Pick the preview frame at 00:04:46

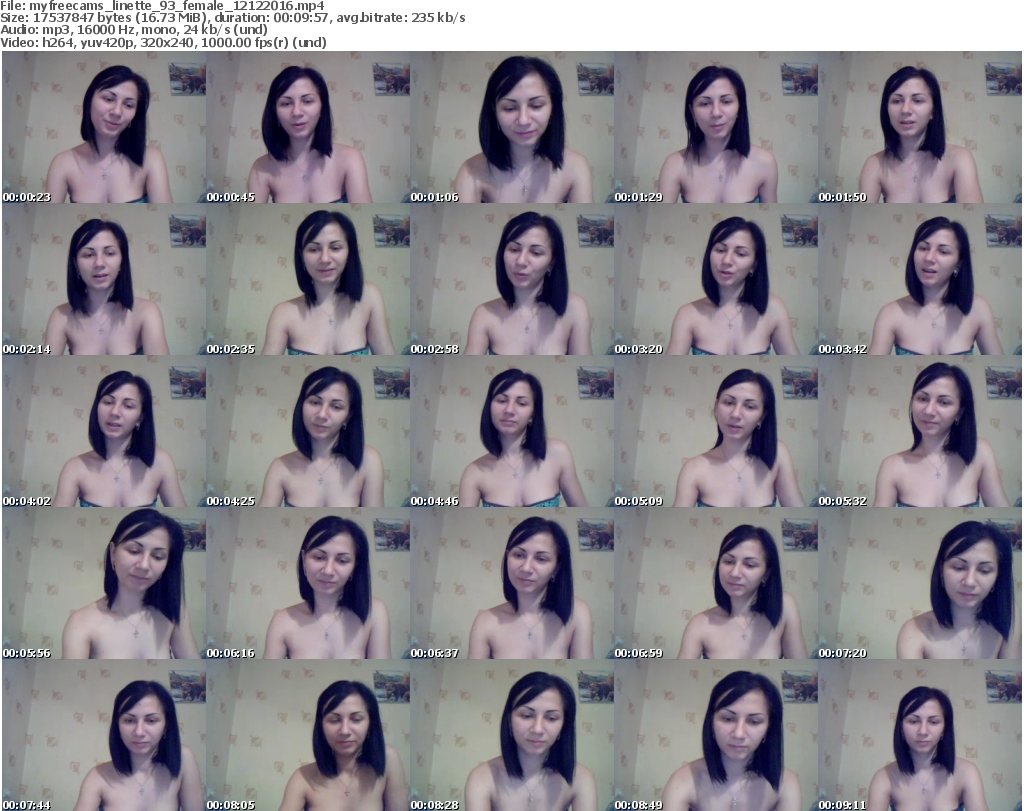coord(512,432)
